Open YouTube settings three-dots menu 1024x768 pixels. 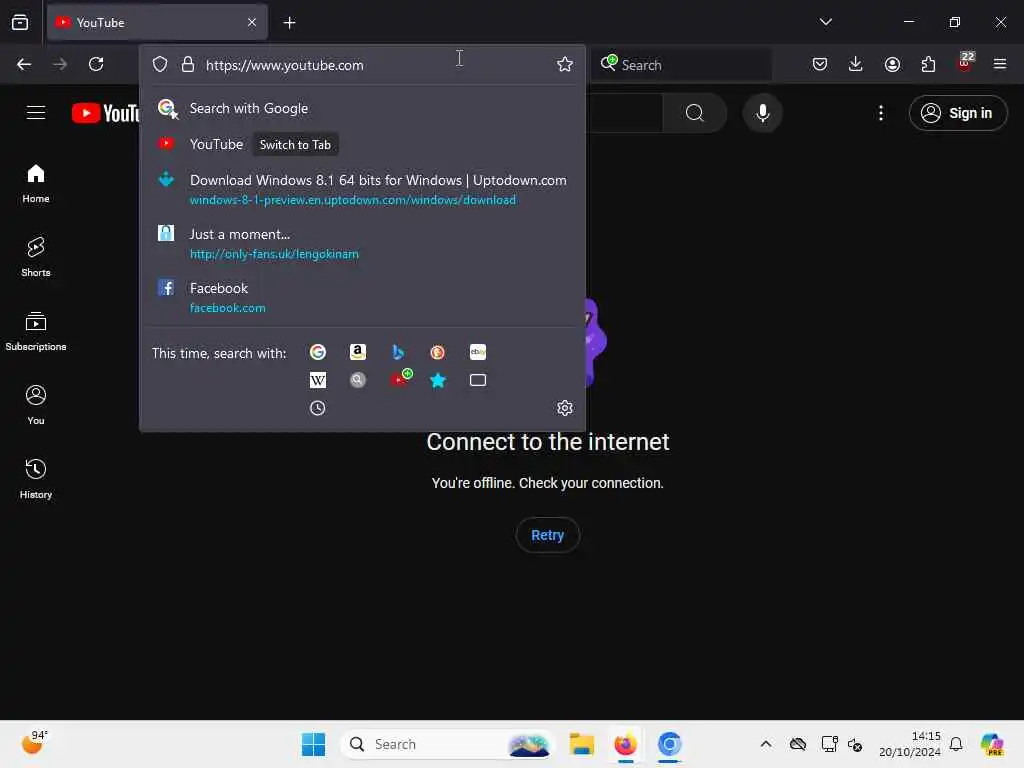[881, 113]
